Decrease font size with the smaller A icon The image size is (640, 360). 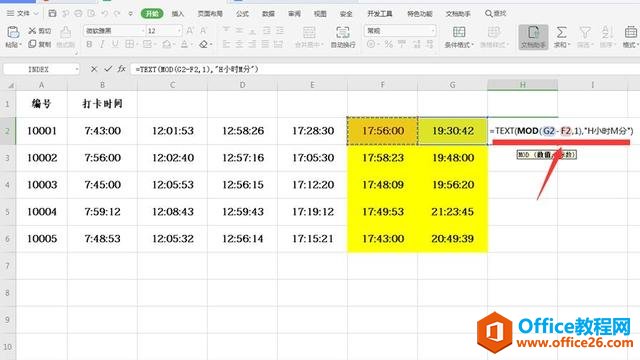203,31
